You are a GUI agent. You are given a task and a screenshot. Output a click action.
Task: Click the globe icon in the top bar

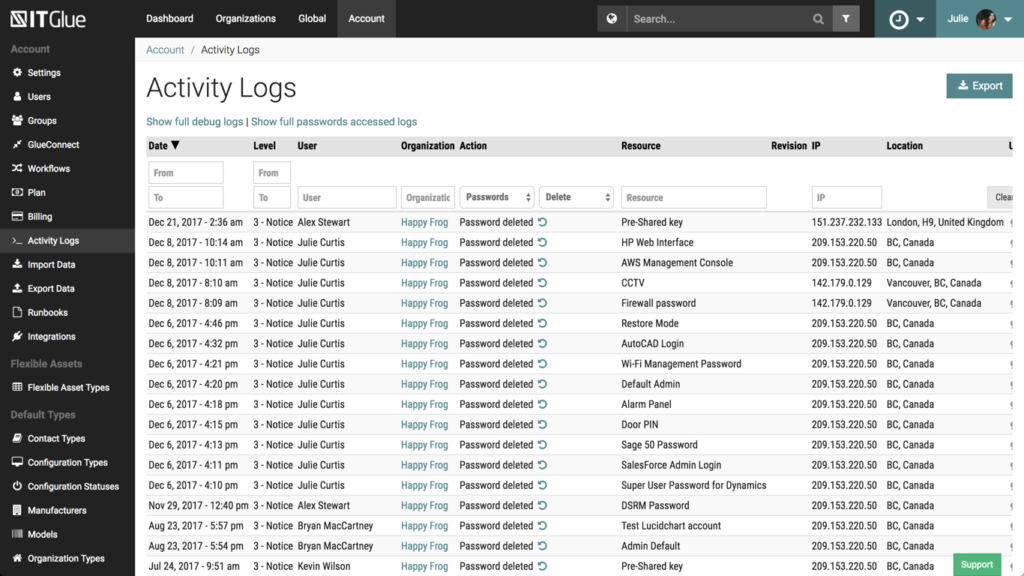pyautogui.click(x=611, y=18)
